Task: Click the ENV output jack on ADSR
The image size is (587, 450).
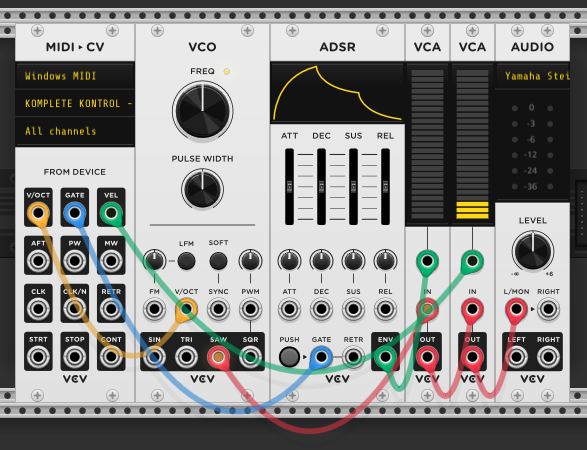Action: [385, 357]
